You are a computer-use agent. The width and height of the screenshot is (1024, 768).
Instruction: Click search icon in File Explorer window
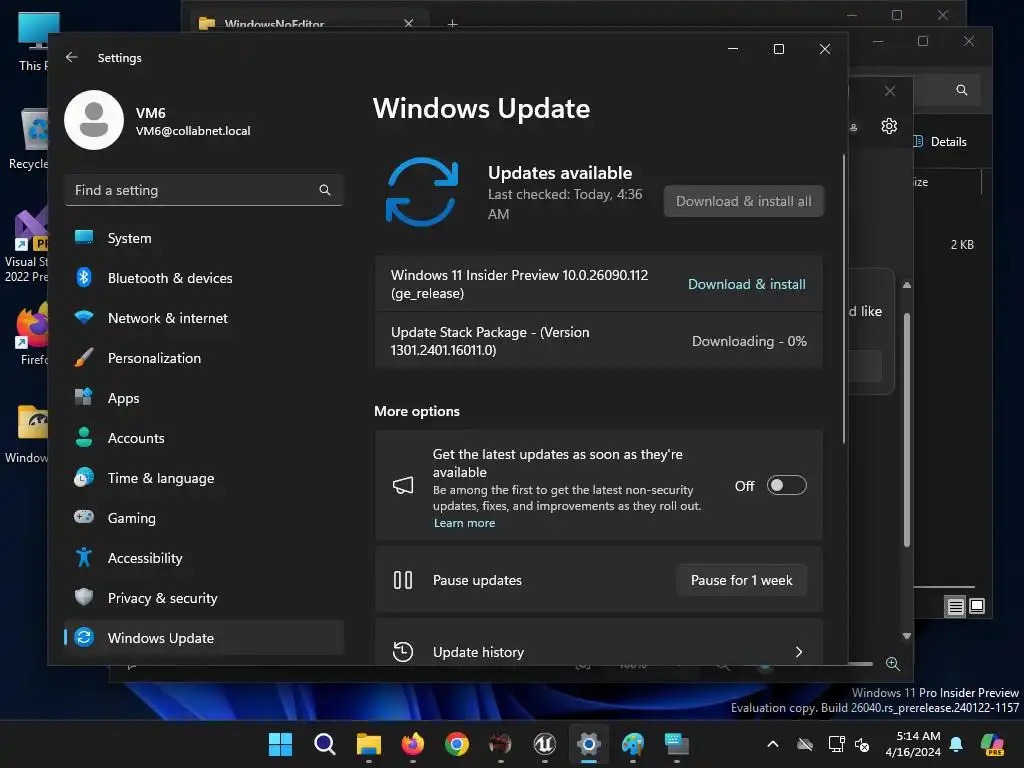[962, 90]
